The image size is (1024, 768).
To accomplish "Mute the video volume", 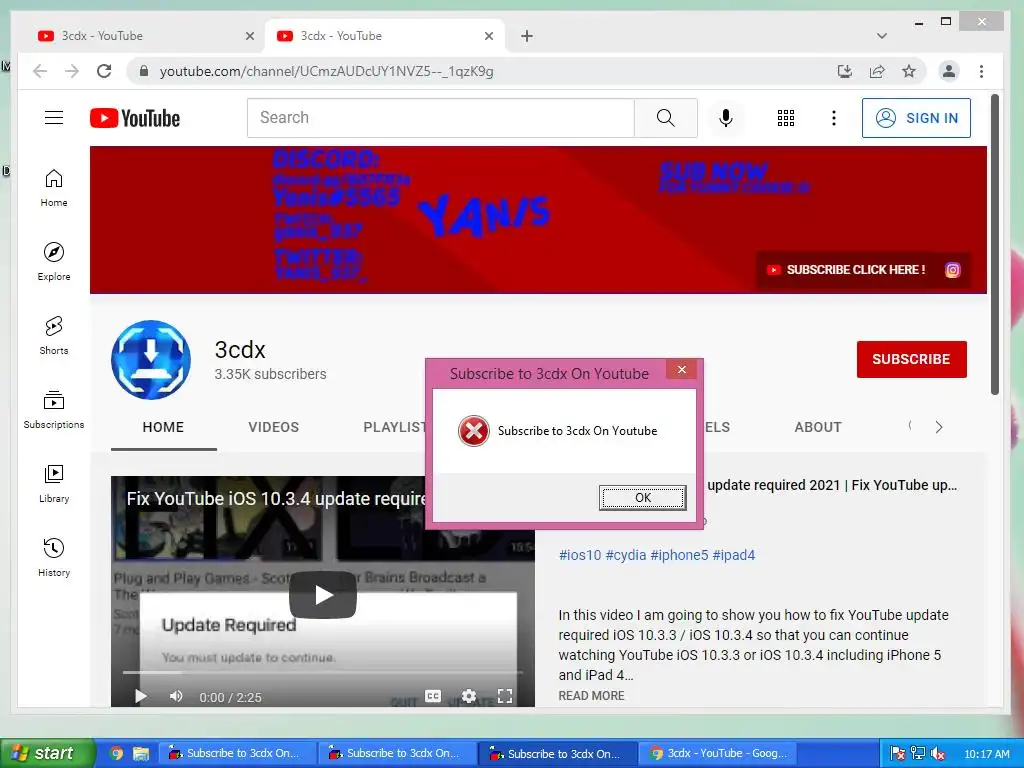I will click(x=176, y=696).
